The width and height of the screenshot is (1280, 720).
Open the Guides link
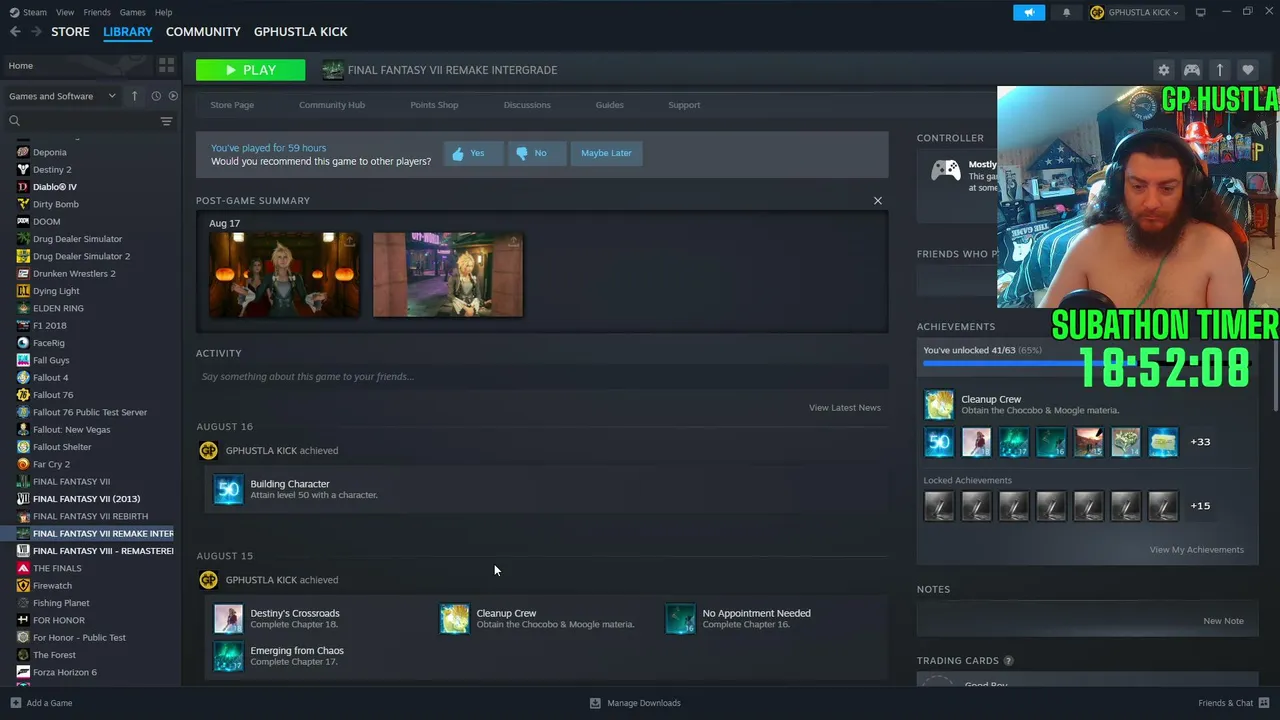(x=610, y=105)
